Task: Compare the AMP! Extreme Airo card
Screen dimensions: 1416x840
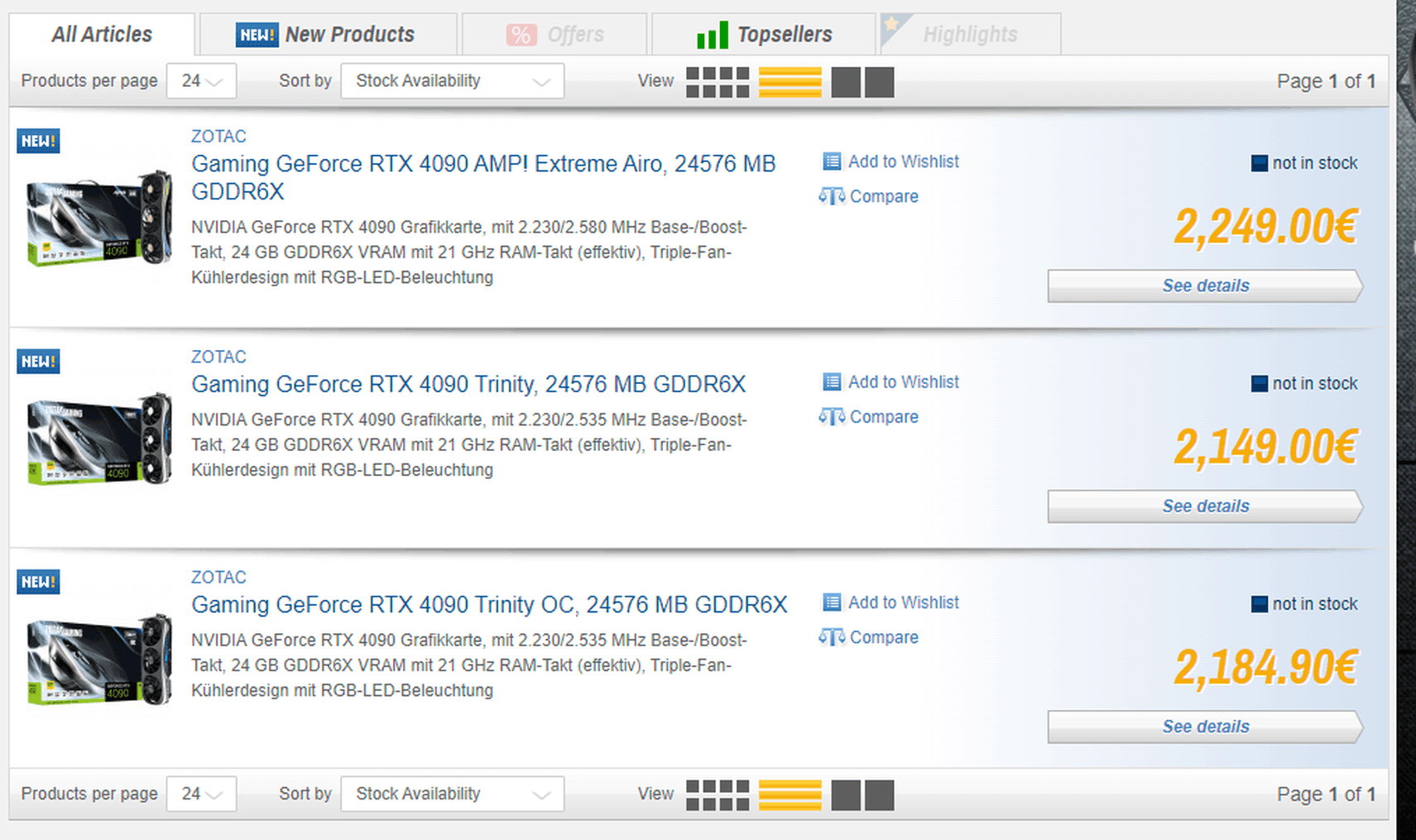Action: coord(884,196)
